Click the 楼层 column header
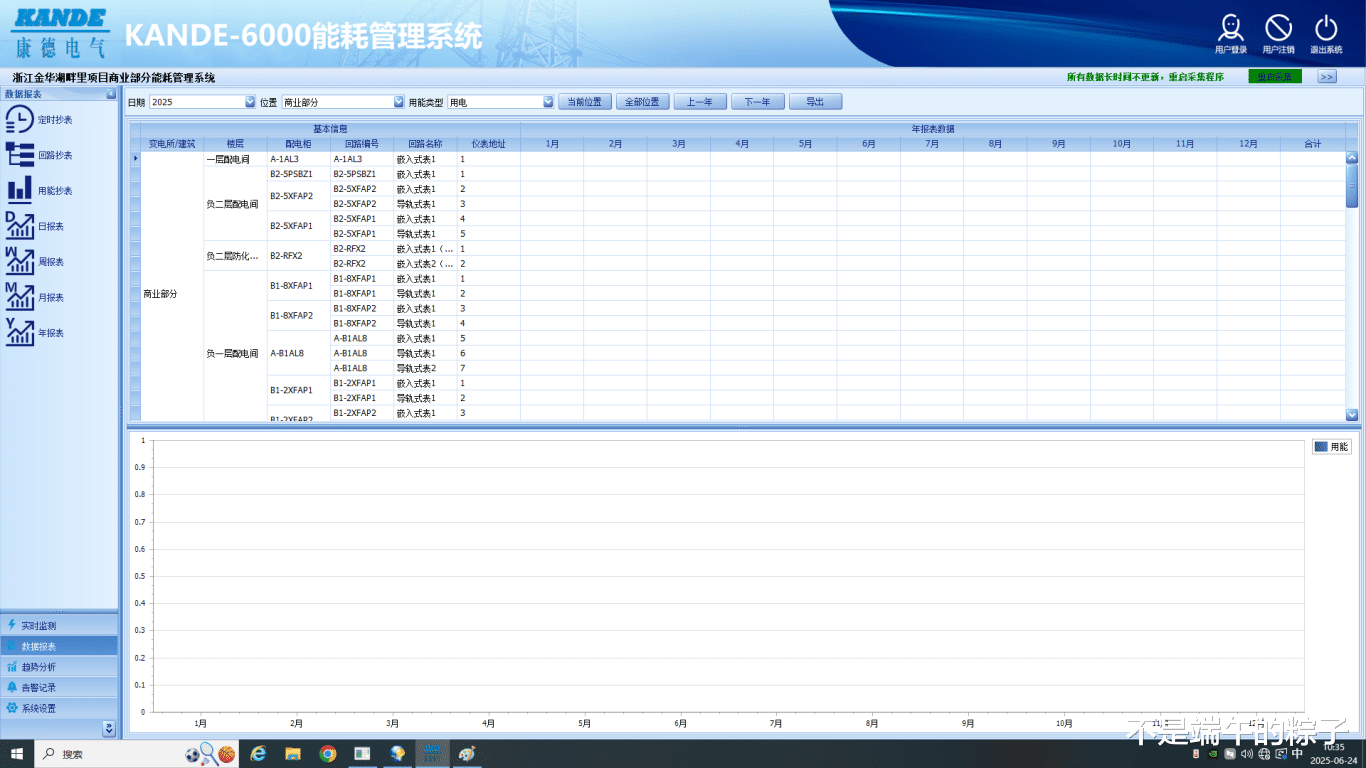Image resolution: width=1366 pixels, height=768 pixels. 235,144
